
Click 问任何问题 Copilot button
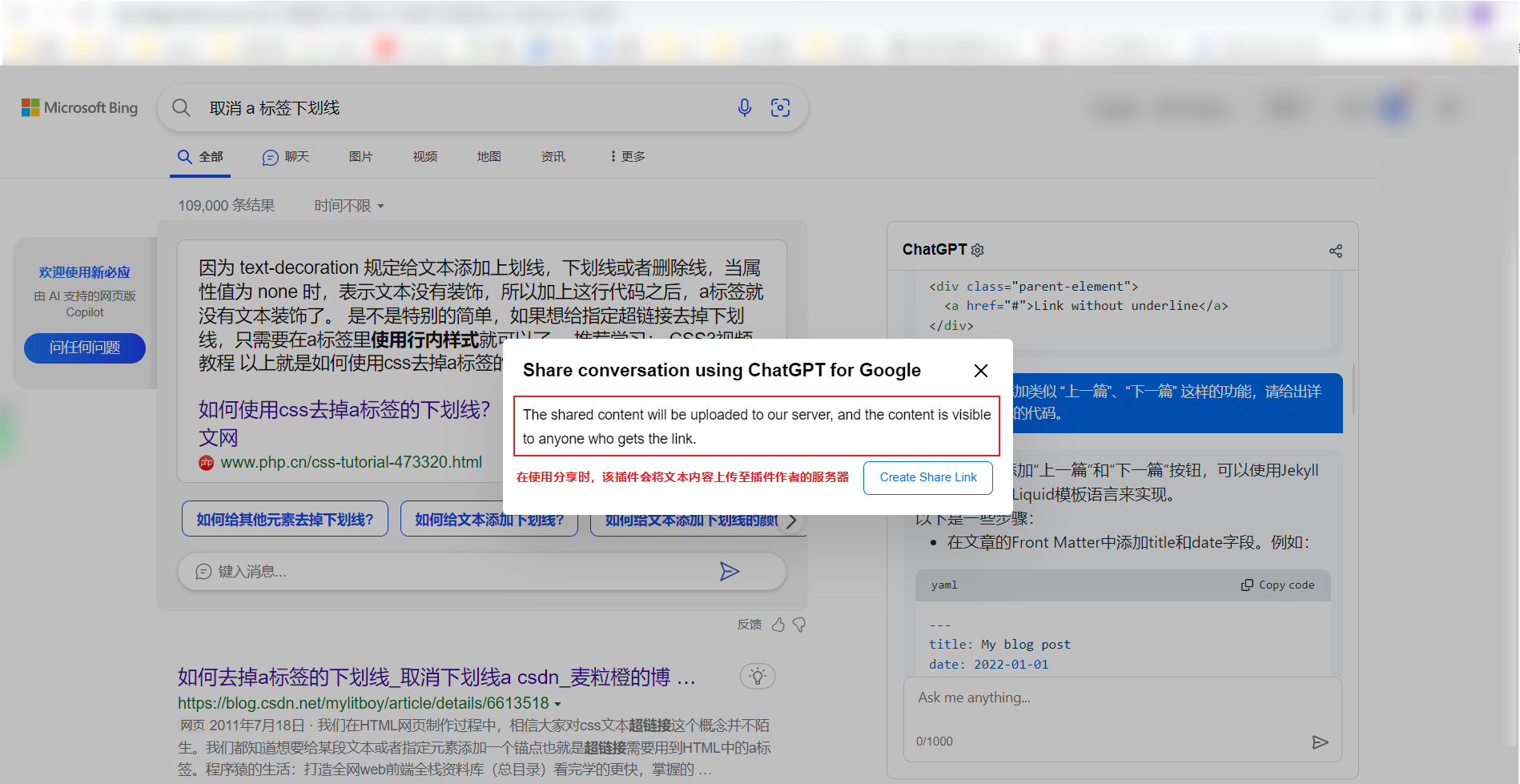coord(85,348)
